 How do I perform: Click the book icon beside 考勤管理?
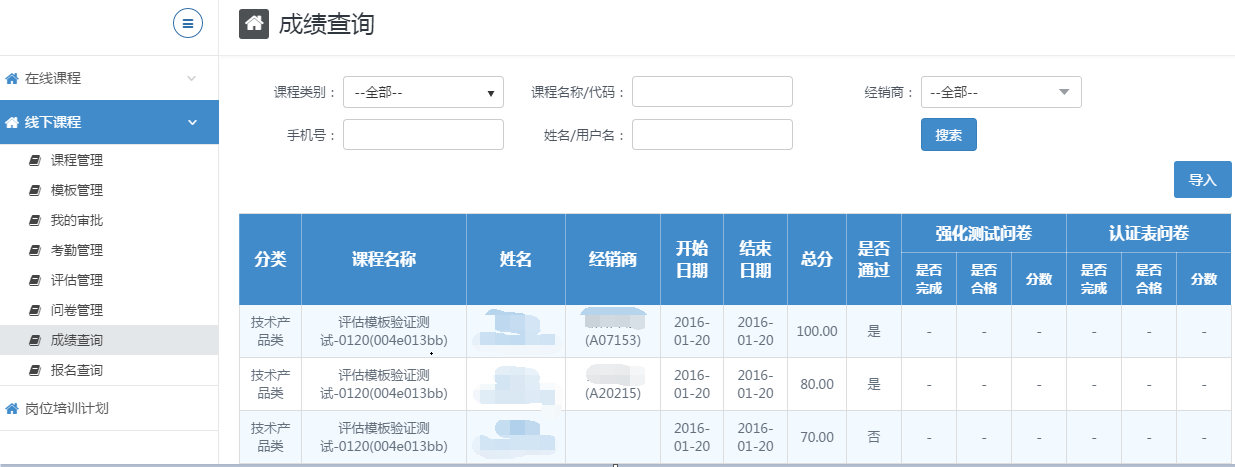[x=36, y=250]
